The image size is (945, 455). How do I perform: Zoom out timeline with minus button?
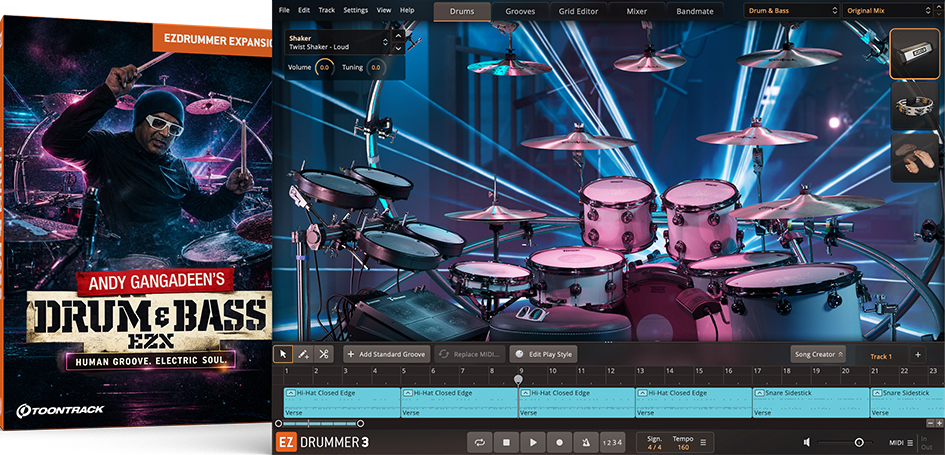pyautogui.click(x=931, y=424)
